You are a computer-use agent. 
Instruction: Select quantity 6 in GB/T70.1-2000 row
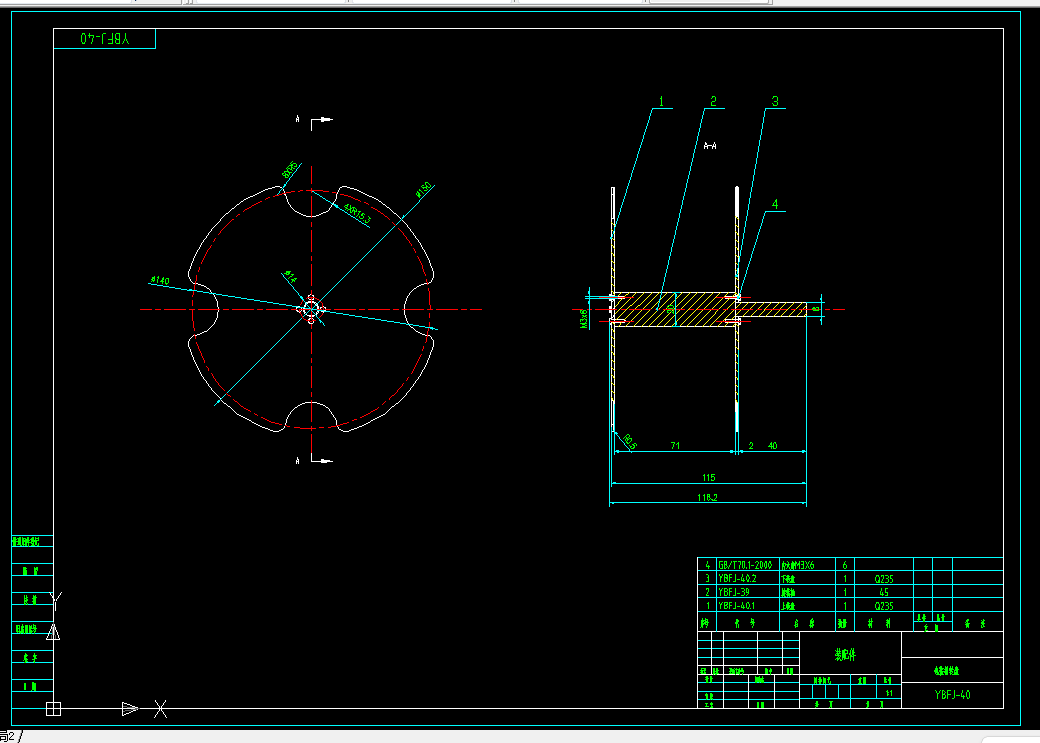(845, 565)
